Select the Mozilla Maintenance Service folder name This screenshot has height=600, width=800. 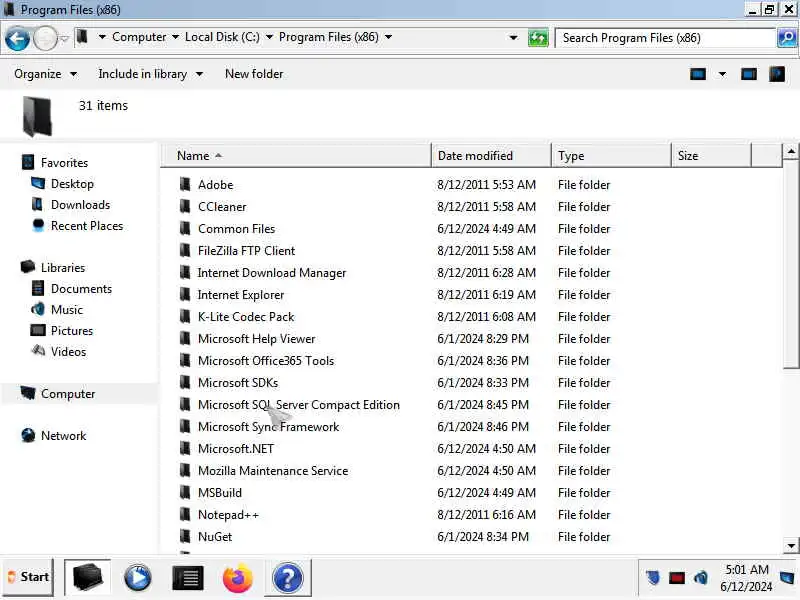tap(273, 470)
